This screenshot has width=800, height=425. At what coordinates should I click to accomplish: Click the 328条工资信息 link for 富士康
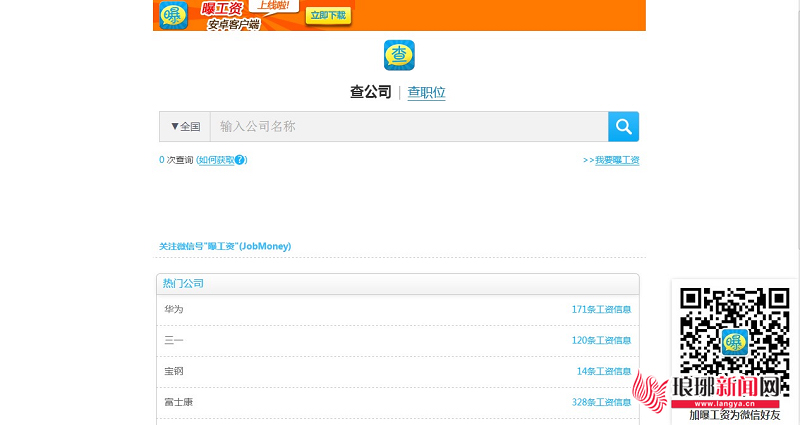601,402
